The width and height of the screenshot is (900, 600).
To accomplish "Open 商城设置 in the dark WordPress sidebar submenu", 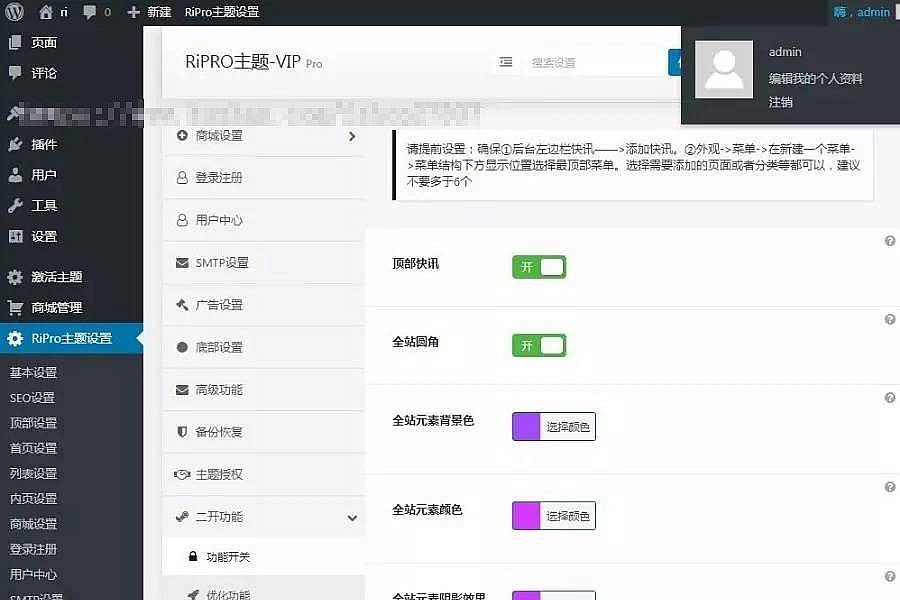I will [33, 524].
